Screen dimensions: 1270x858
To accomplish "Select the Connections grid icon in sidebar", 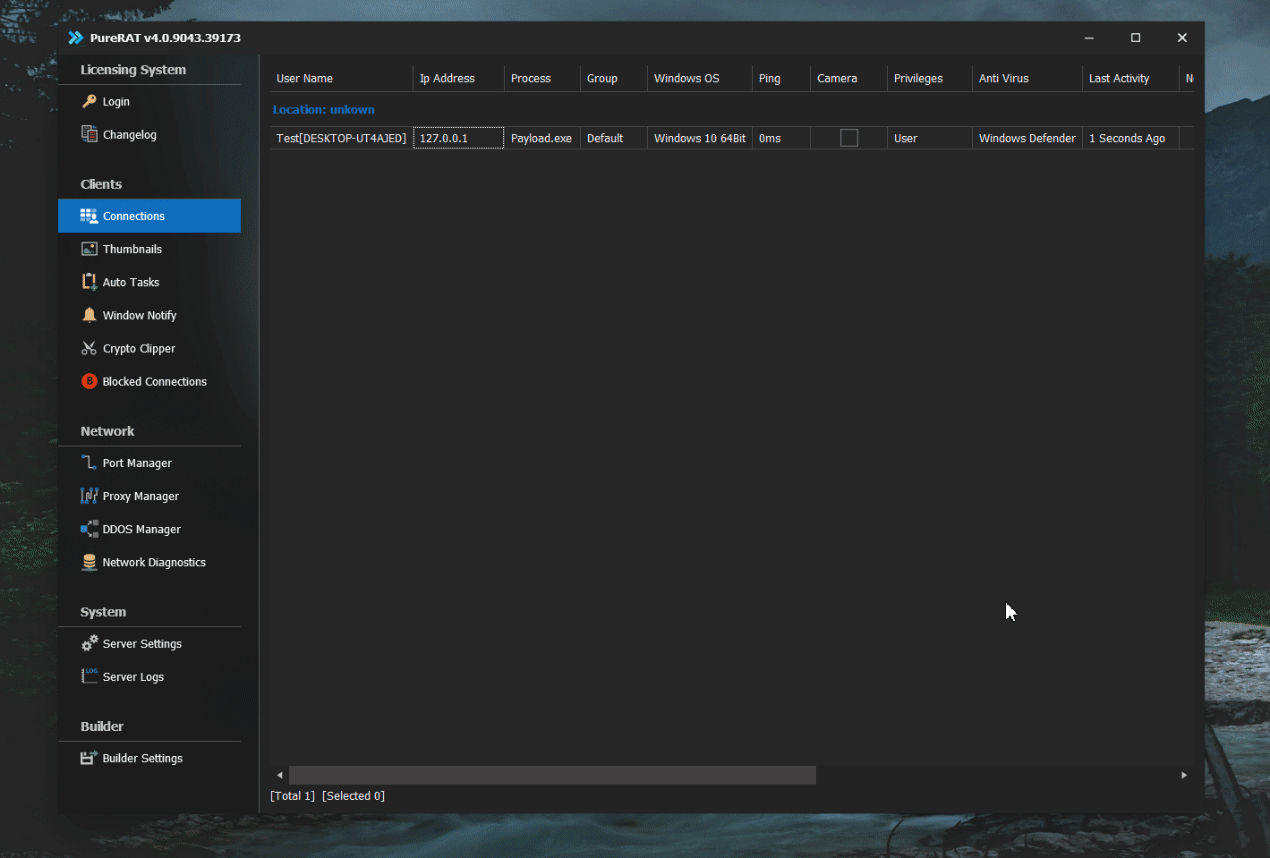I will coord(89,216).
